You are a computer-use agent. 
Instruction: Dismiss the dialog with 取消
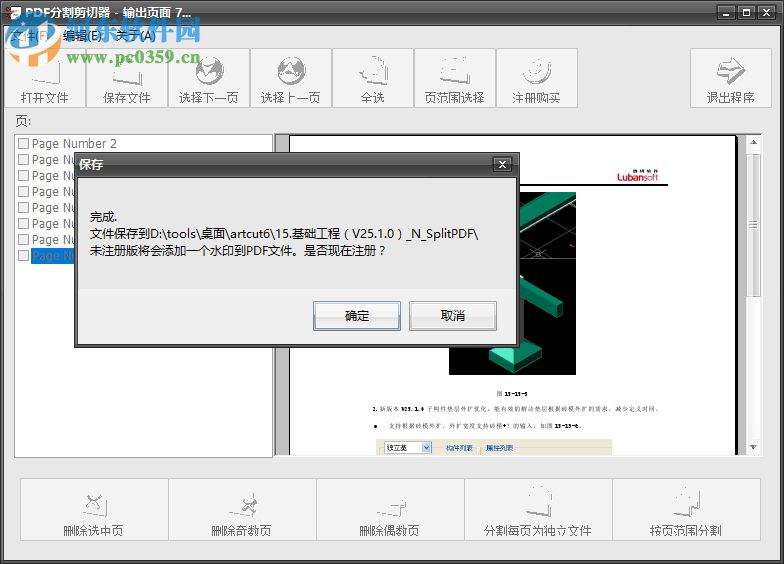452,316
